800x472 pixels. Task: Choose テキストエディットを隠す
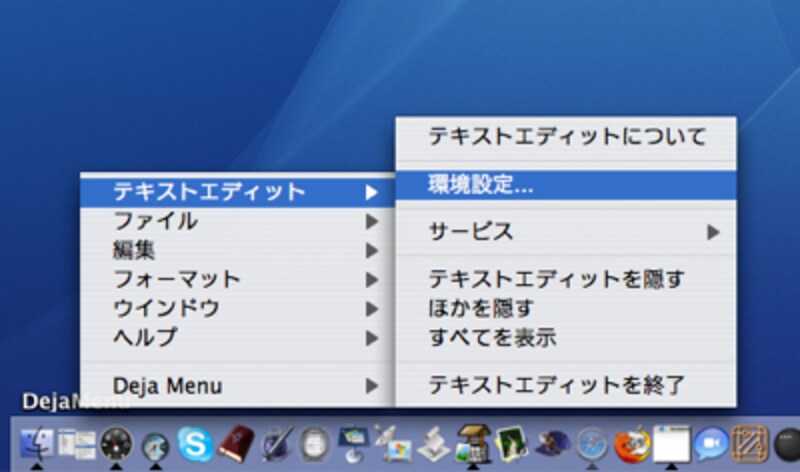(x=566, y=280)
